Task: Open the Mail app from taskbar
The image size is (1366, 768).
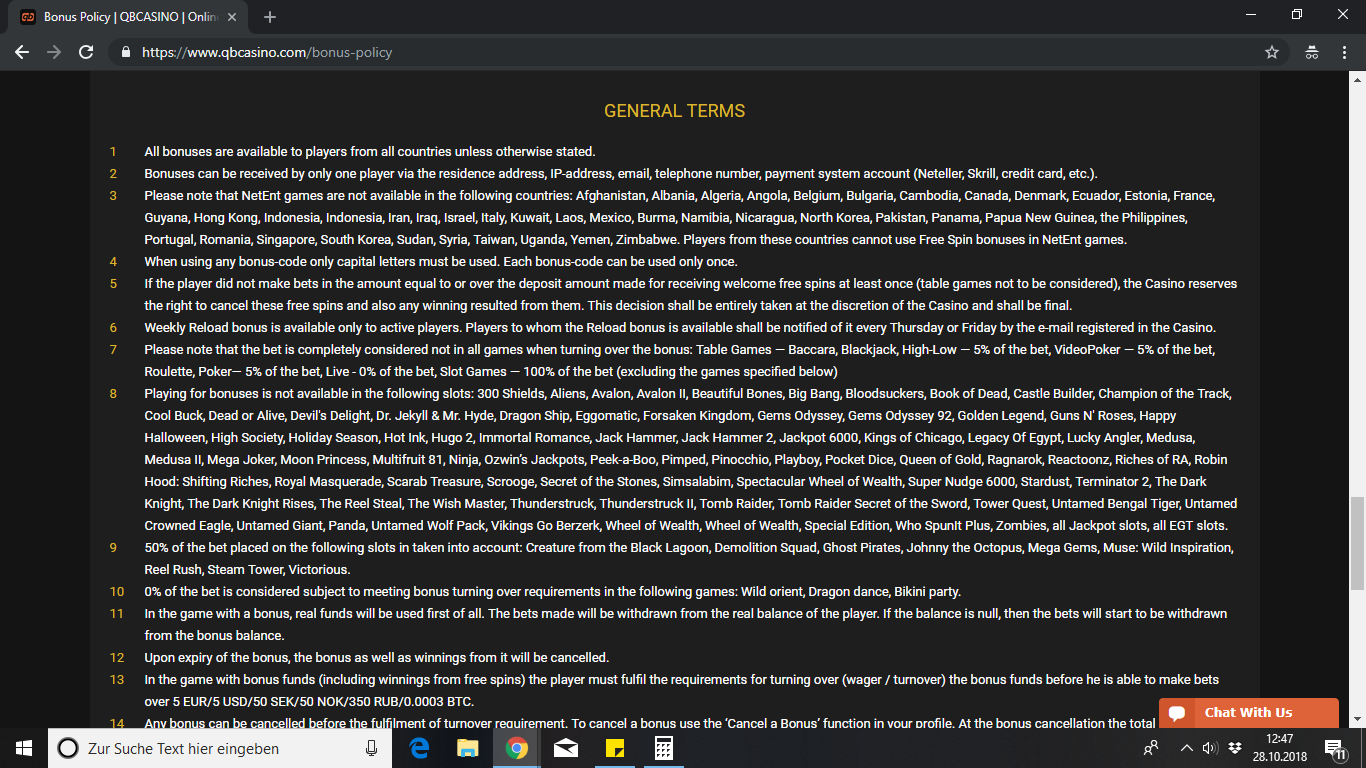Action: tap(565, 748)
